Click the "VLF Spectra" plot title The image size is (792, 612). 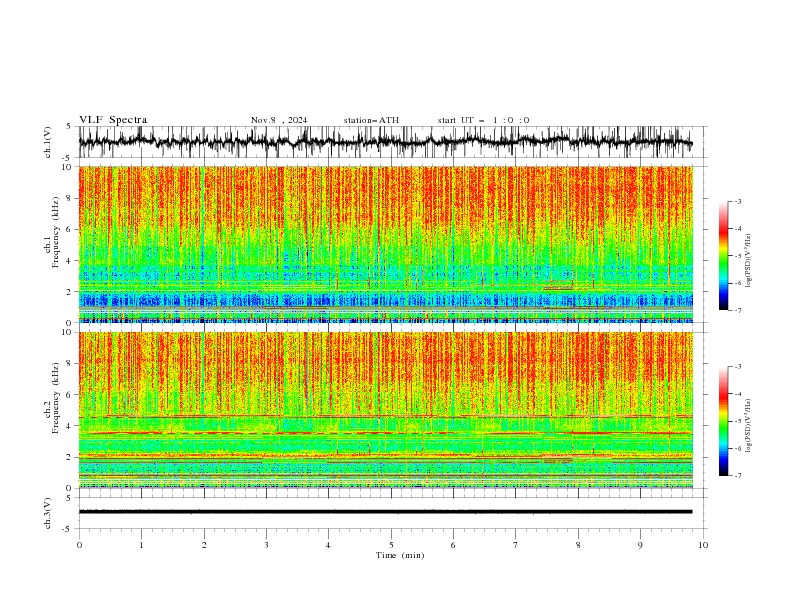[113, 120]
